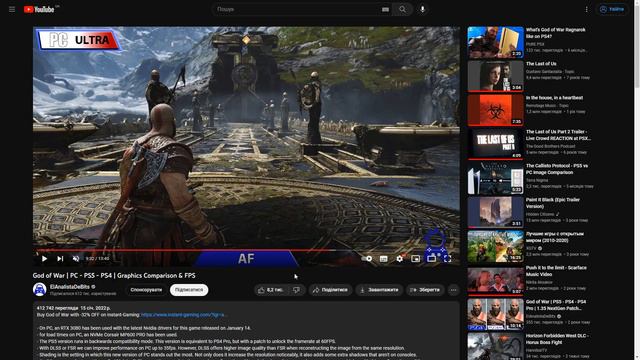The image size is (640, 360).
Task: Open the YouTube hamburger guide menu
Action: point(12,9)
